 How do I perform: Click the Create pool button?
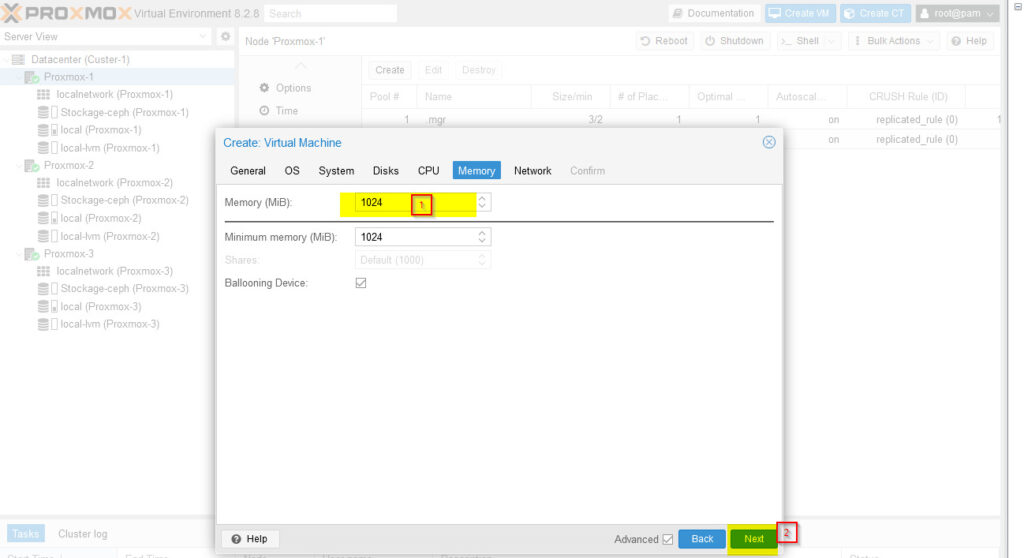click(390, 70)
